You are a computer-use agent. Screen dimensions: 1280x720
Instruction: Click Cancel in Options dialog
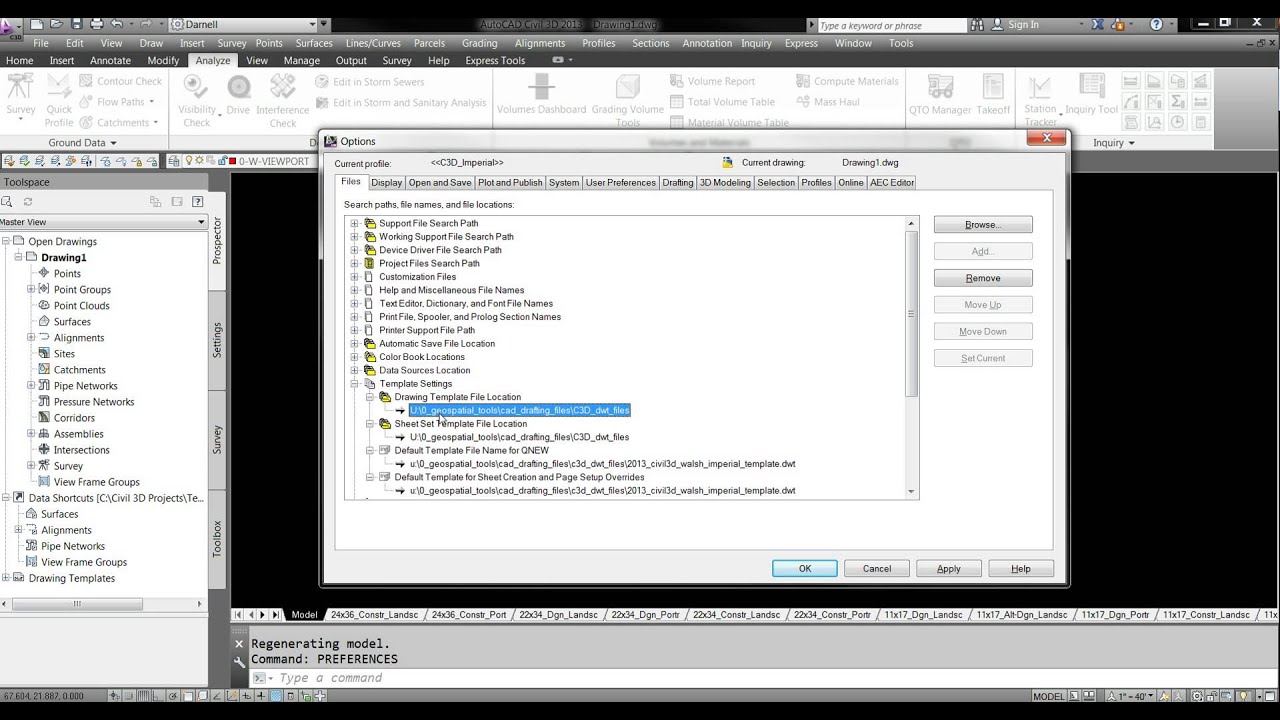click(877, 568)
